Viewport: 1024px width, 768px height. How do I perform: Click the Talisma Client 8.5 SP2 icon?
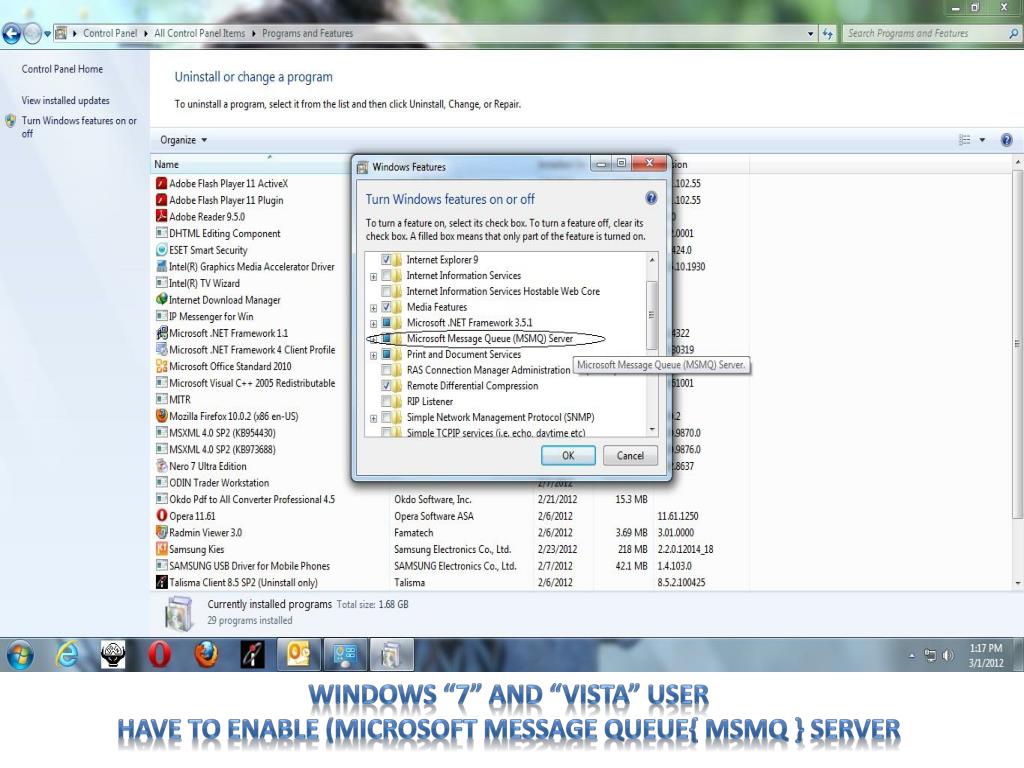[161, 582]
